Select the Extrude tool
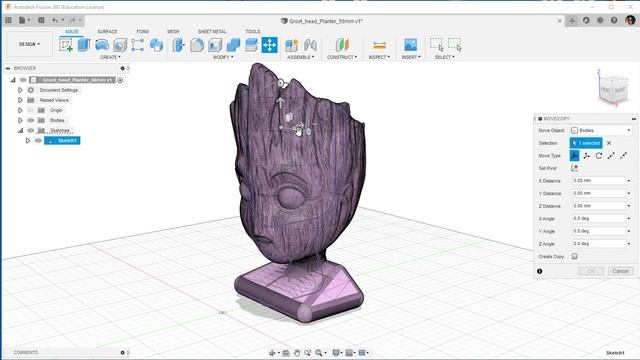 [84, 45]
